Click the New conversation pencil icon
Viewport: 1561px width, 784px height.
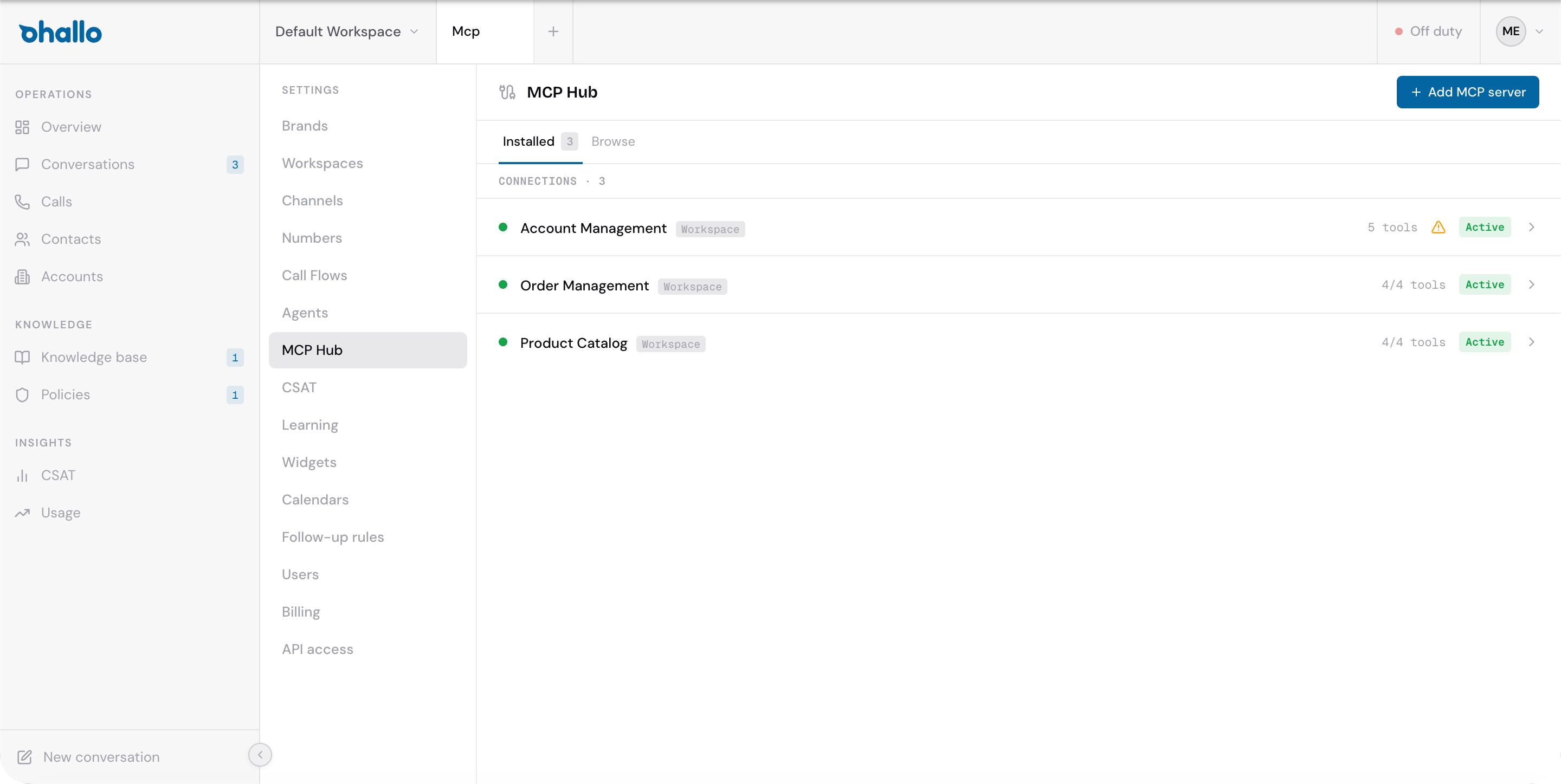[x=25, y=757]
